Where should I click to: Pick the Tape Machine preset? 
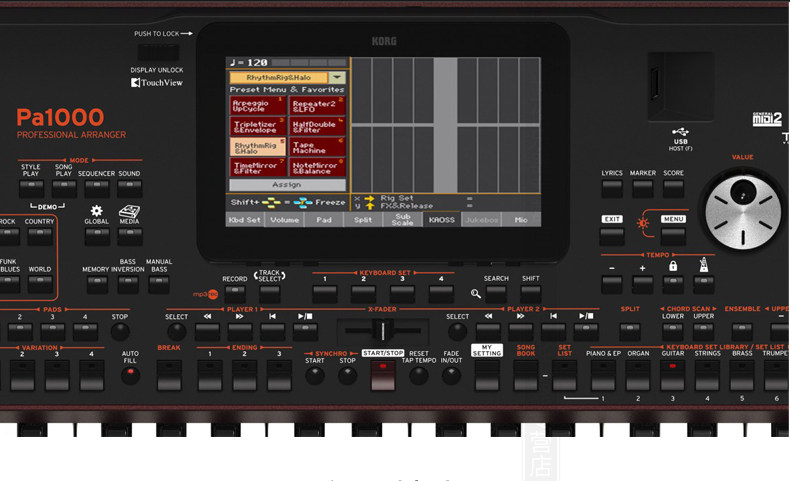pos(317,147)
